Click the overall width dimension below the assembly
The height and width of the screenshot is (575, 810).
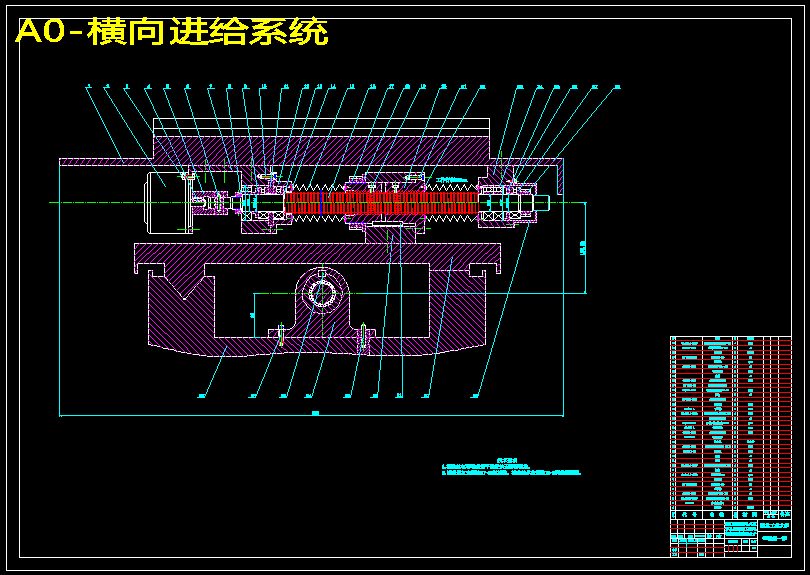click(311, 414)
